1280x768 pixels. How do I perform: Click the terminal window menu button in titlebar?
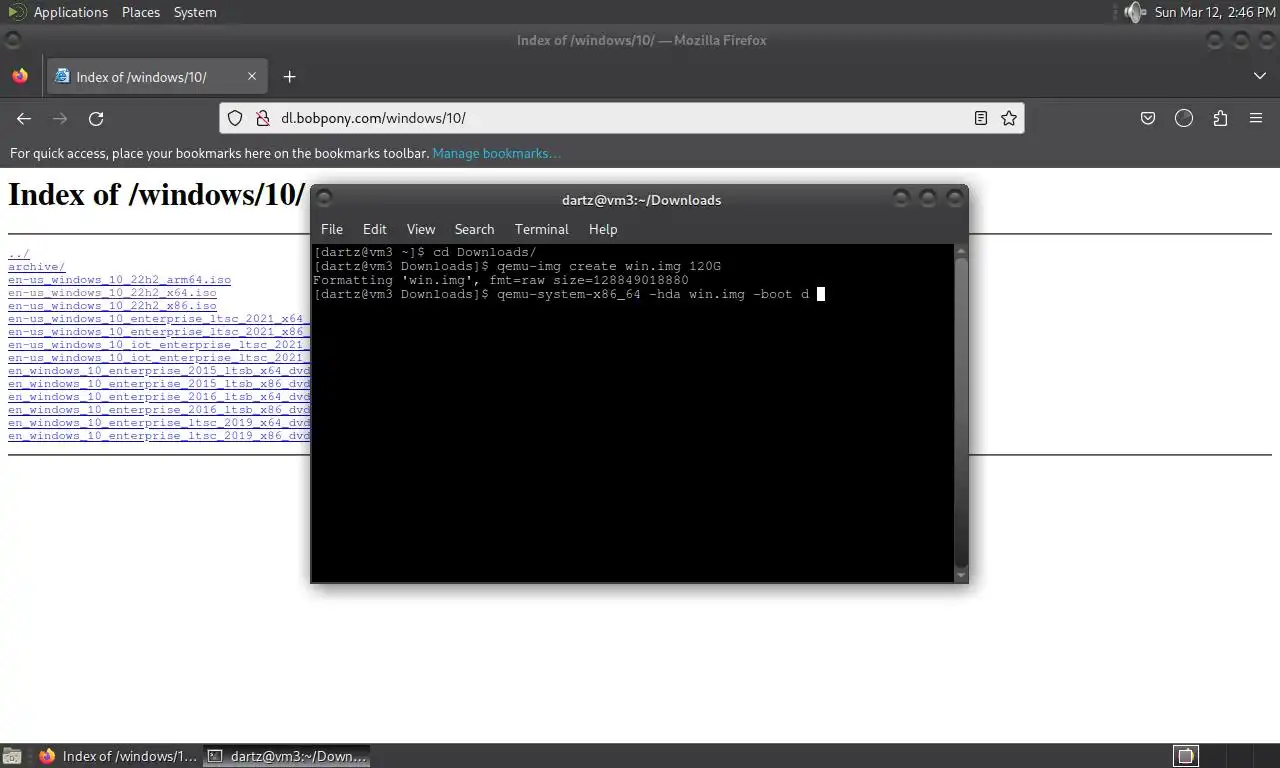[324, 198]
